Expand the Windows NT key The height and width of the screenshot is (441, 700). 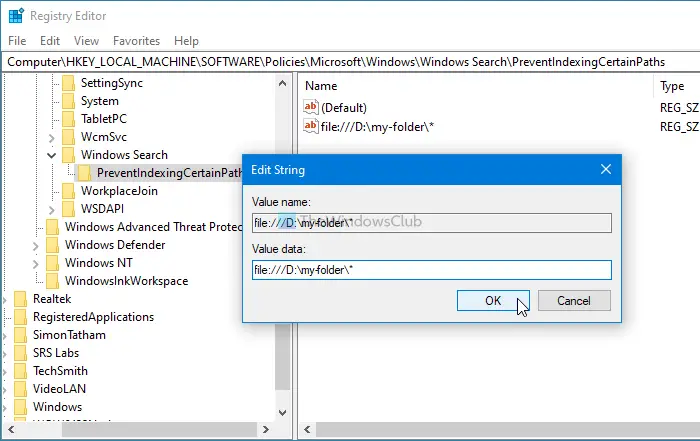tap(35, 264)
